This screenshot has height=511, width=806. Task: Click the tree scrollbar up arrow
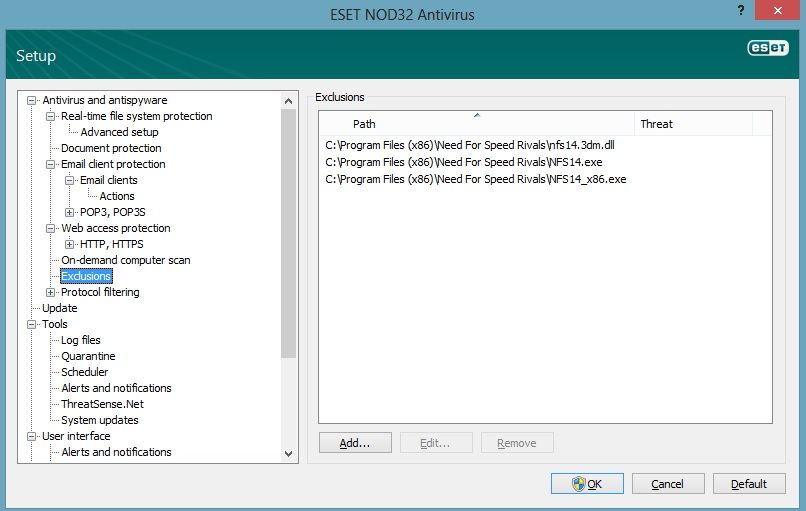point(288,101)
